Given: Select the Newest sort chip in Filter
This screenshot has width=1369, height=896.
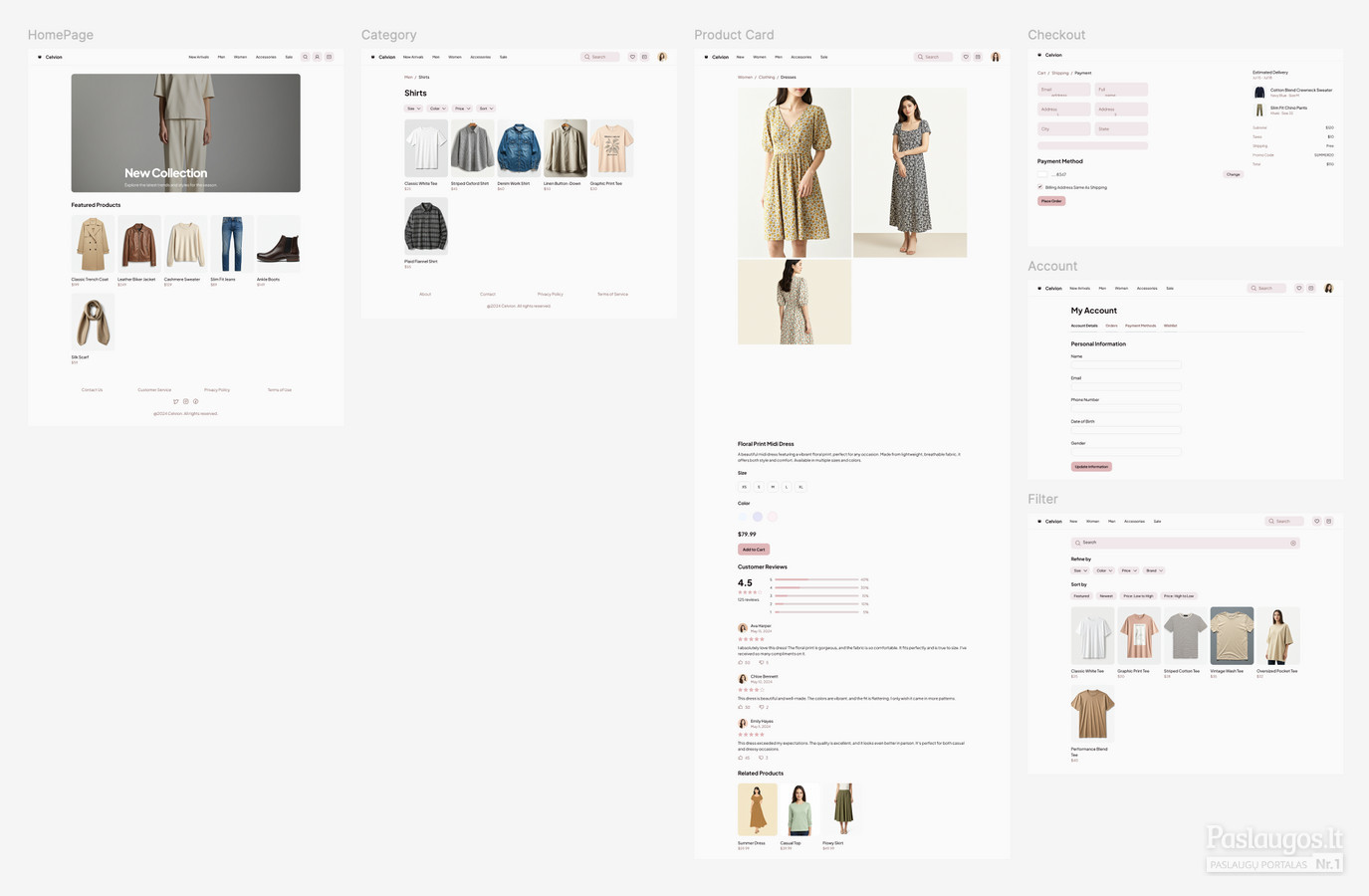Looking at the screenshot, I should pos(1106,595).
